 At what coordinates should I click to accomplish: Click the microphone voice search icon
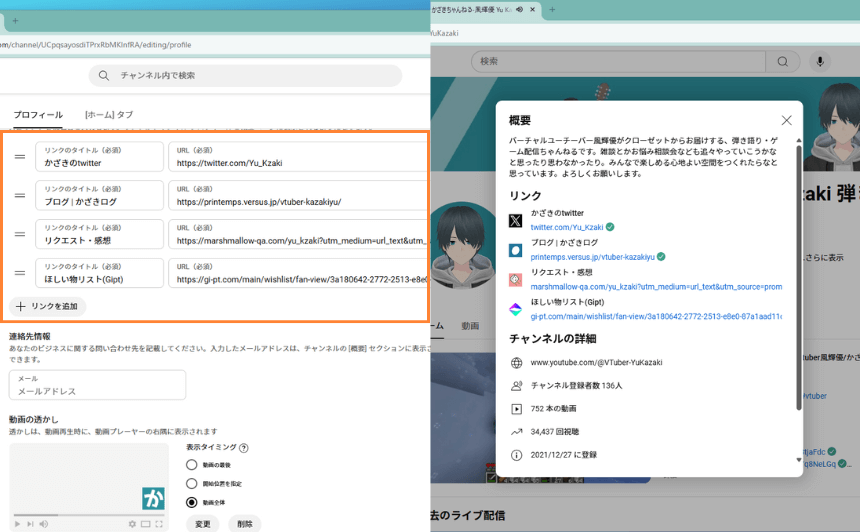[x=820, y=61]
